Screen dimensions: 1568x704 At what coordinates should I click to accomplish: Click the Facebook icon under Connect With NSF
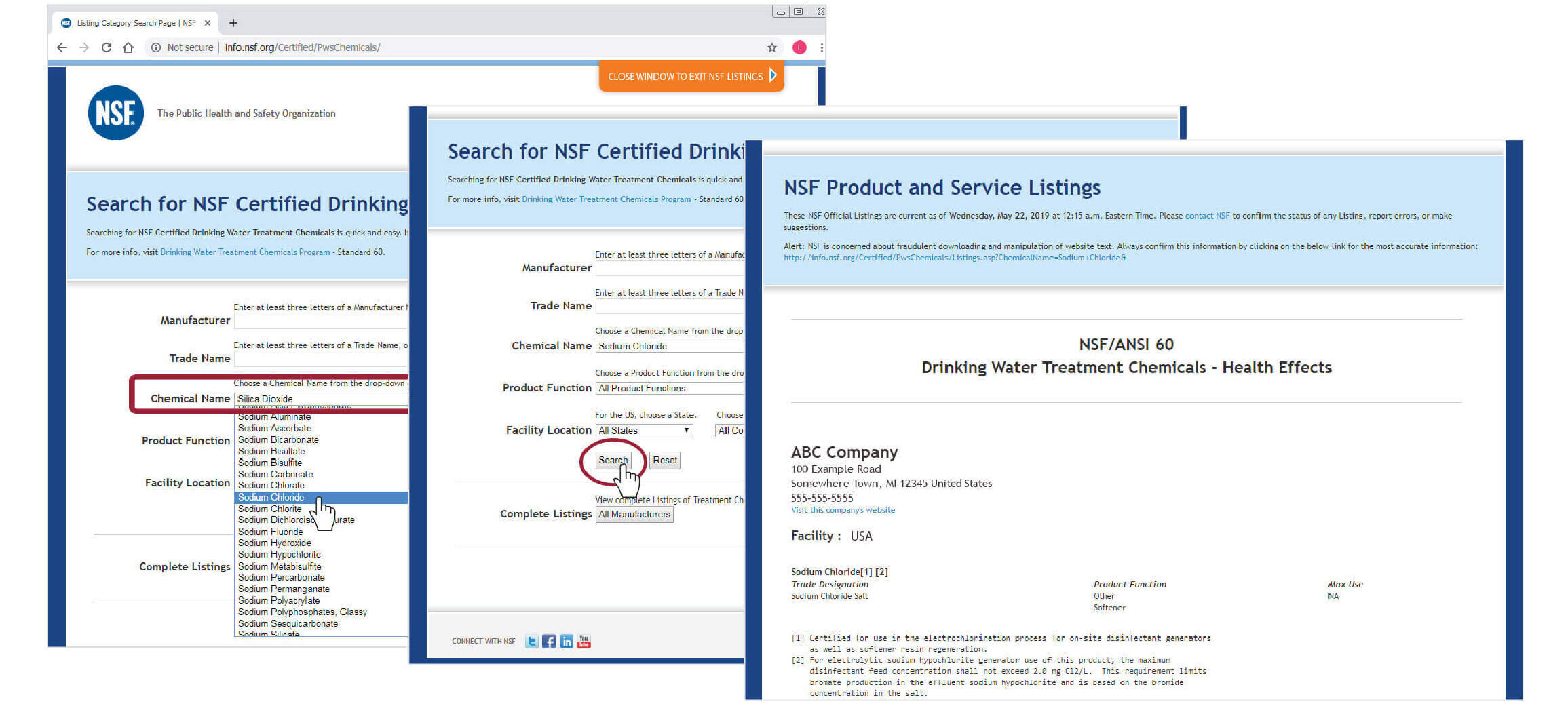pos(549,640)
